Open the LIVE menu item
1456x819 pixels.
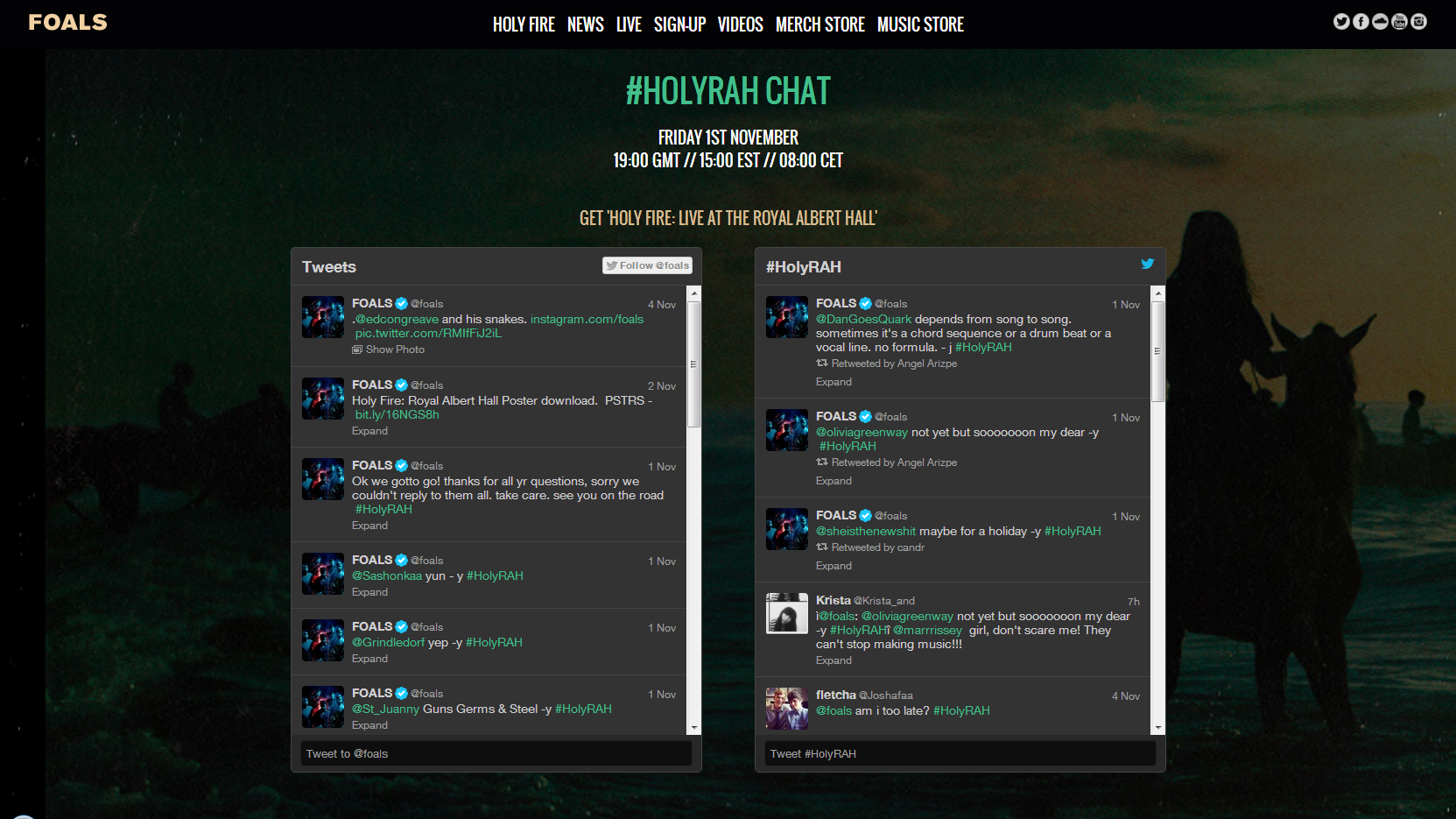click(629, 25)
